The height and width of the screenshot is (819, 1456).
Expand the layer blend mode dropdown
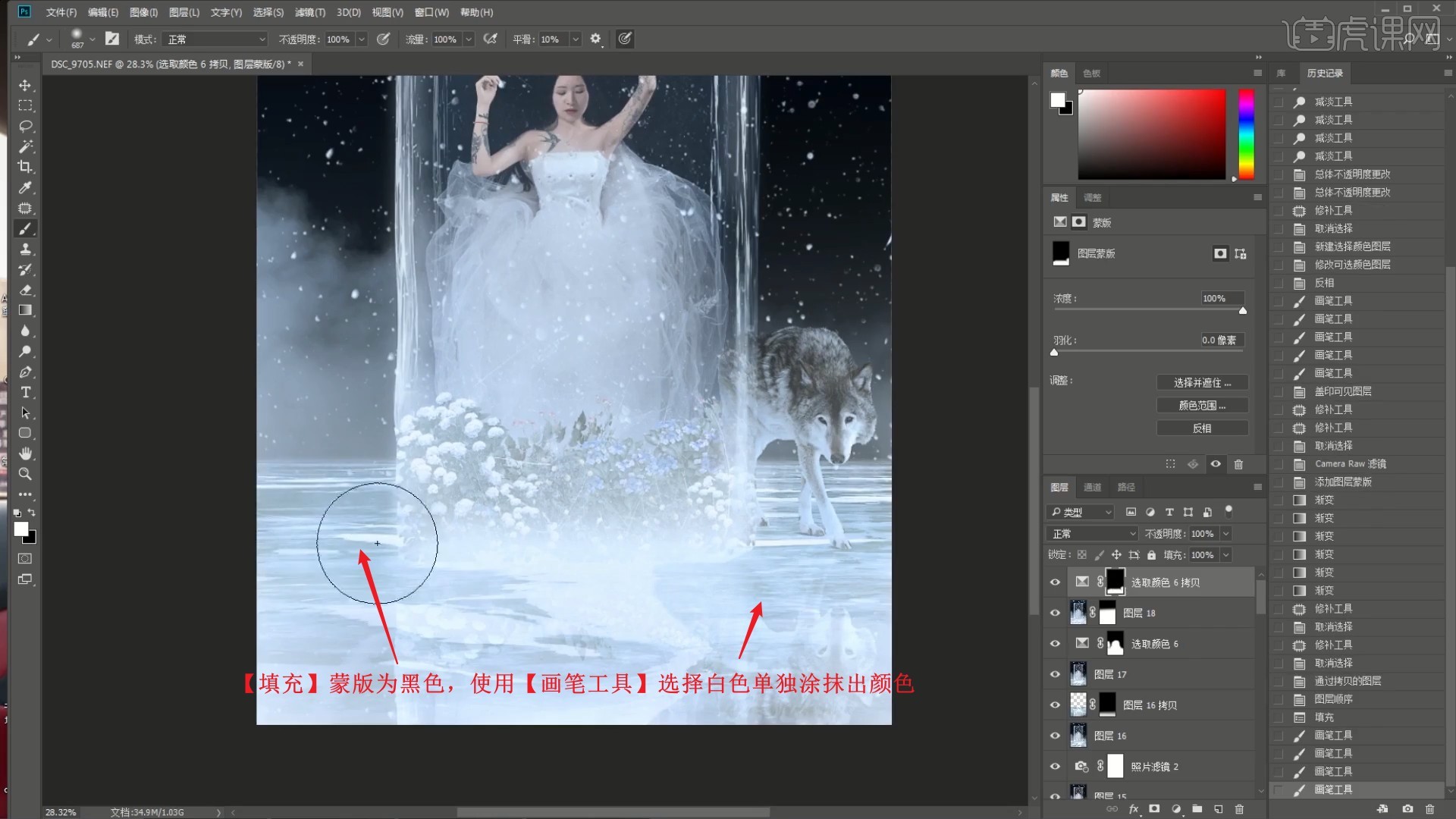[1092, 534]
